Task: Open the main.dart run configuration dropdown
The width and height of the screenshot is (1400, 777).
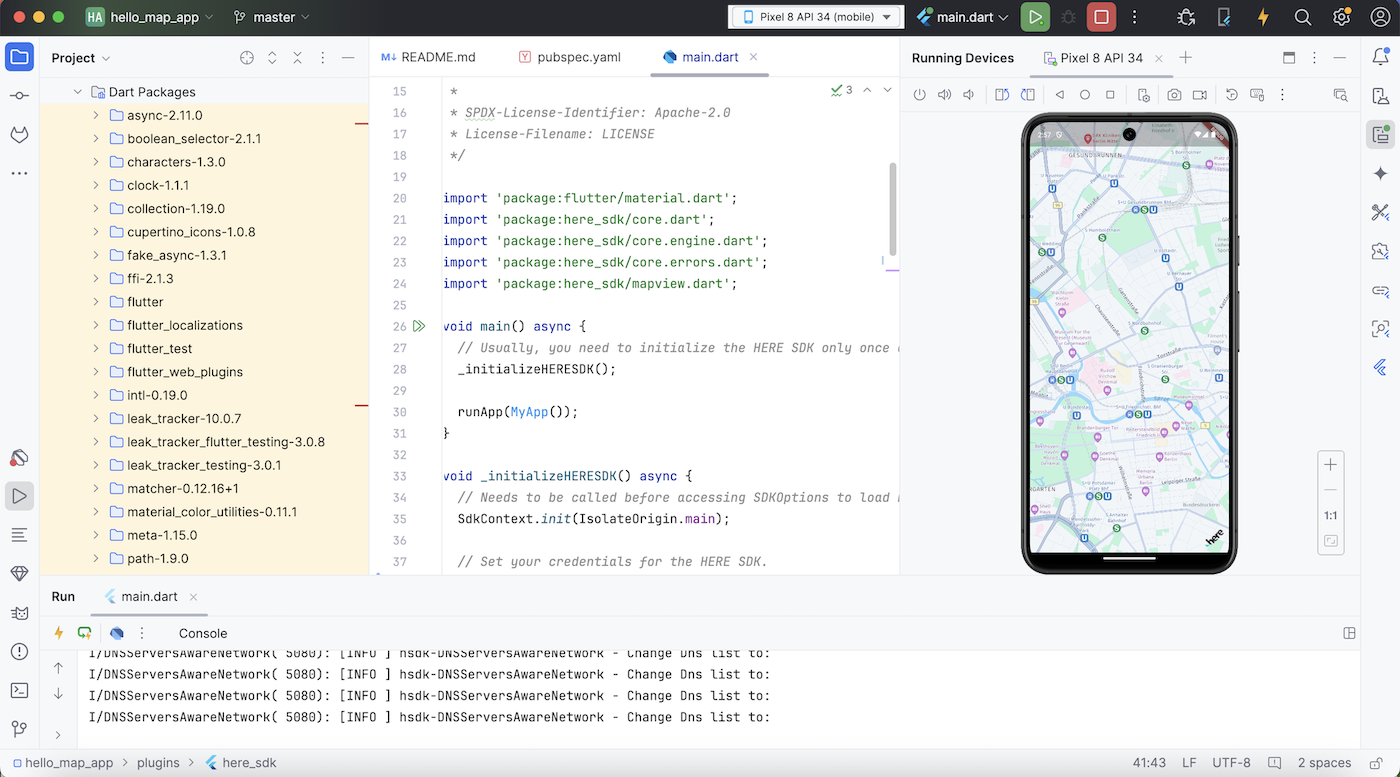Action: point(963,17)
